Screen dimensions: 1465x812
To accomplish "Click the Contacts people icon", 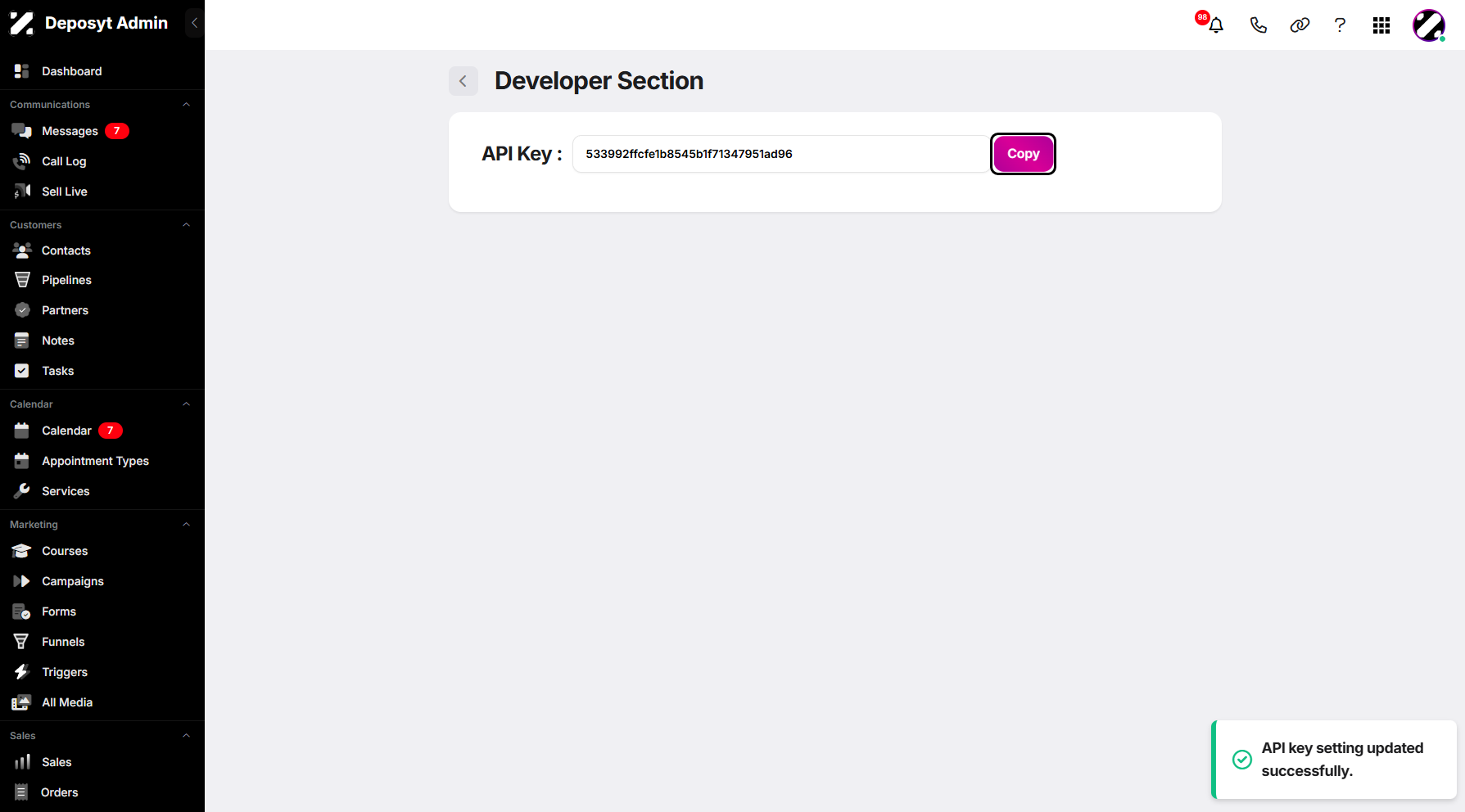I will (22, 250).
